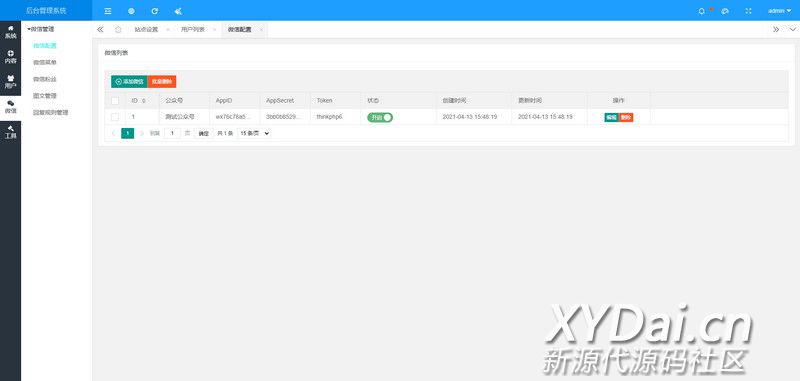Open the tab options down-chevron menu
Image resolution: width=800 pixels, height=381 pixels.
792,30
